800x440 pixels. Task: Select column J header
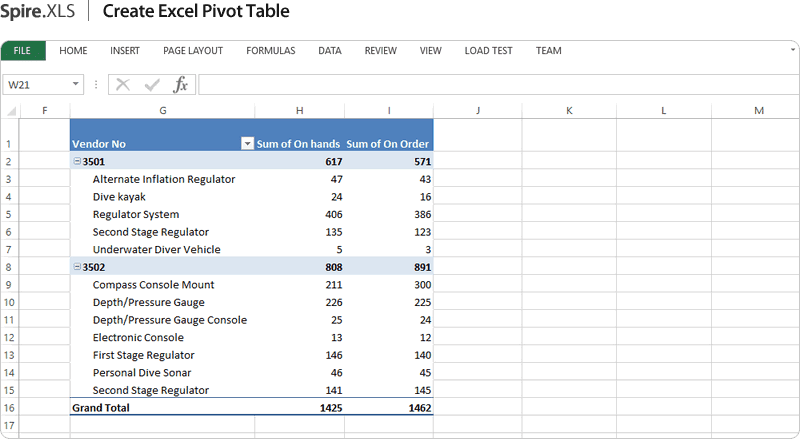click(x=478, y=111)
